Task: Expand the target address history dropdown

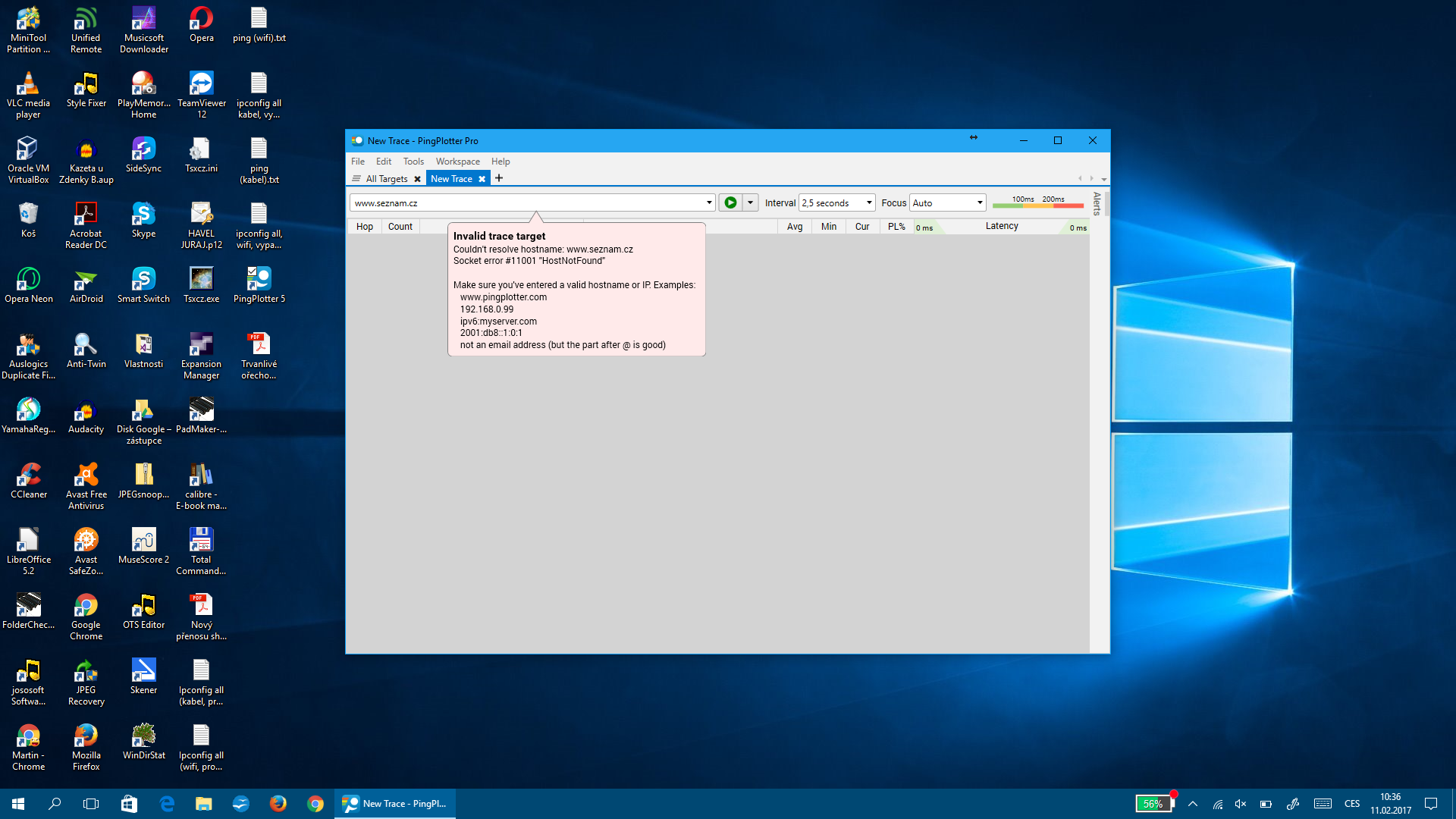Action: 709,202
